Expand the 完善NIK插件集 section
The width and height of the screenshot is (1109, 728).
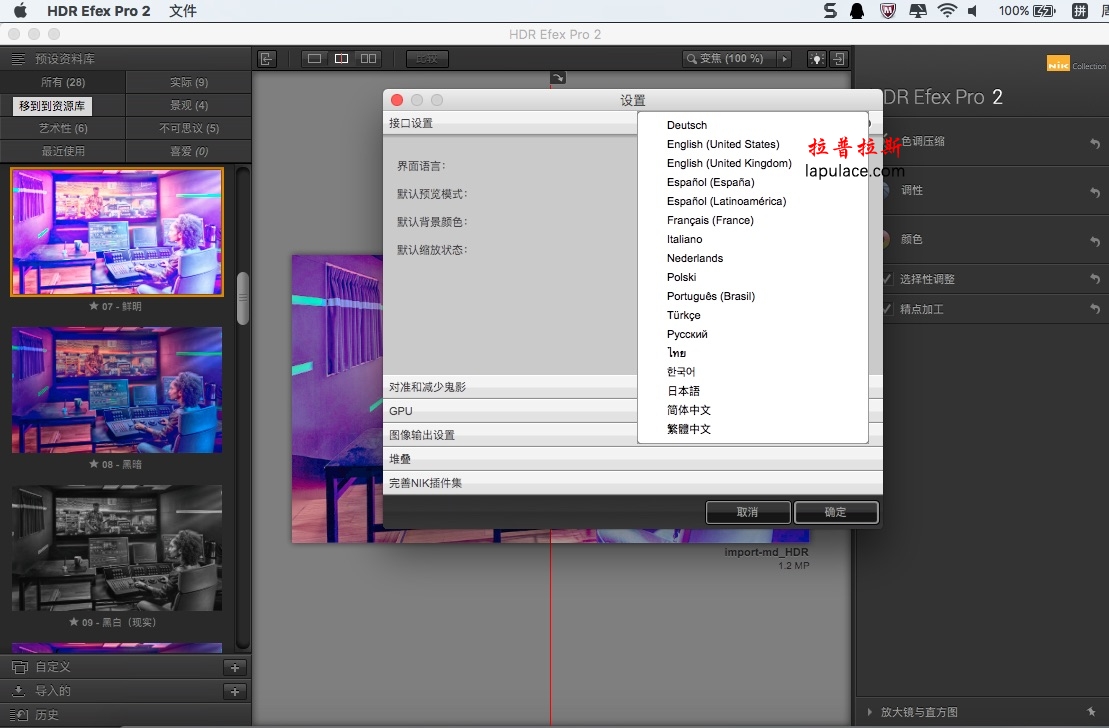pyautogui.click(x=632, y=483)
